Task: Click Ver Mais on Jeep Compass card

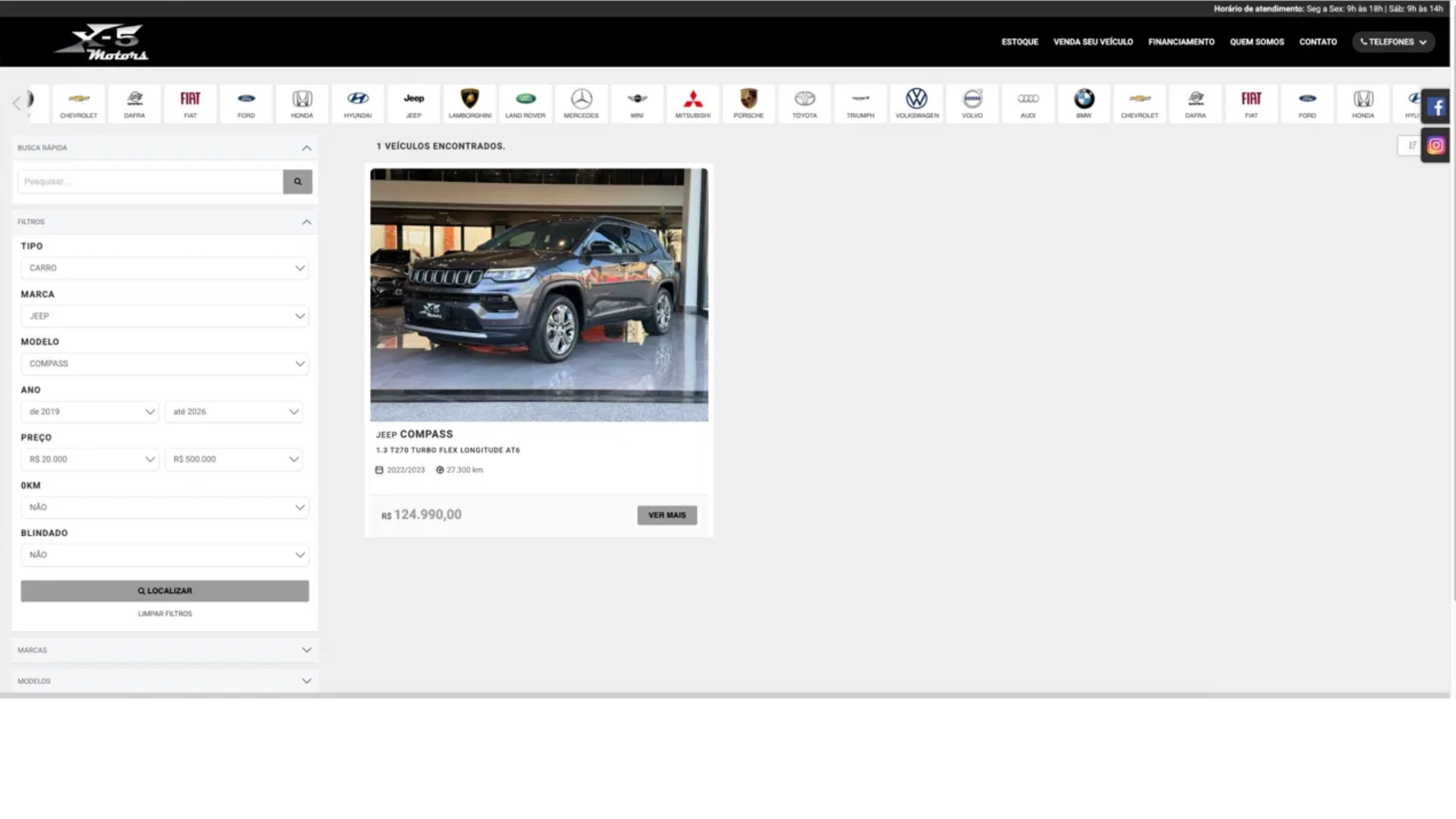Action: (667, 515)
